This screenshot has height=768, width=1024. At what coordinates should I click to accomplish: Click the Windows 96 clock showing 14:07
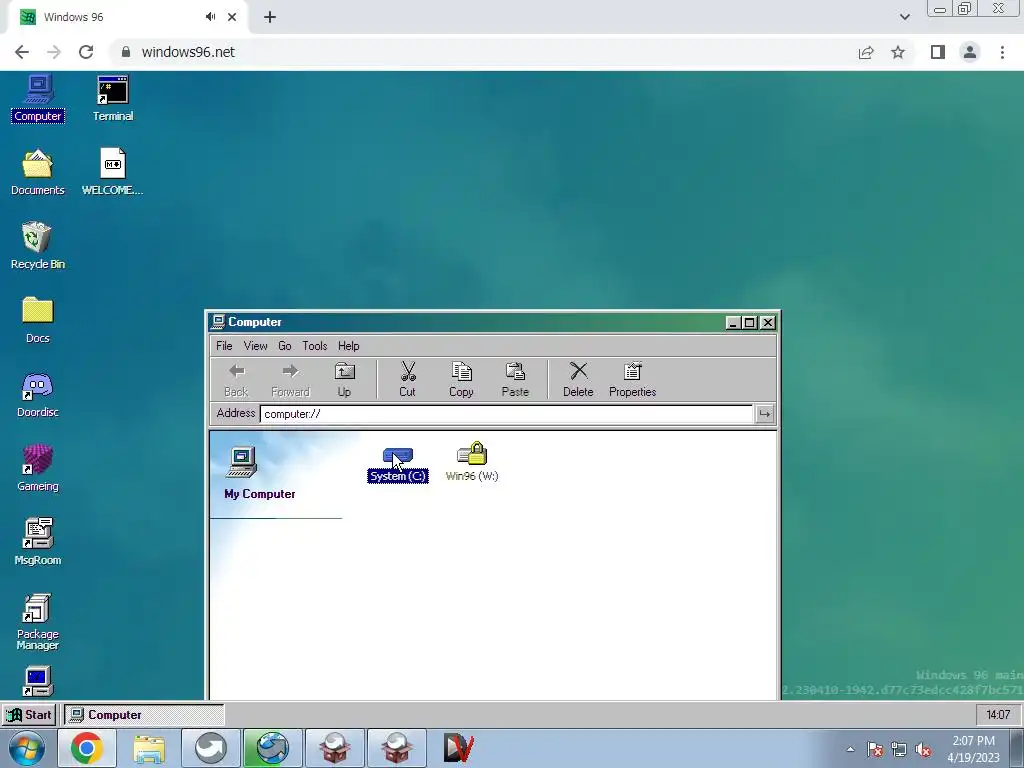coord(998,715)
